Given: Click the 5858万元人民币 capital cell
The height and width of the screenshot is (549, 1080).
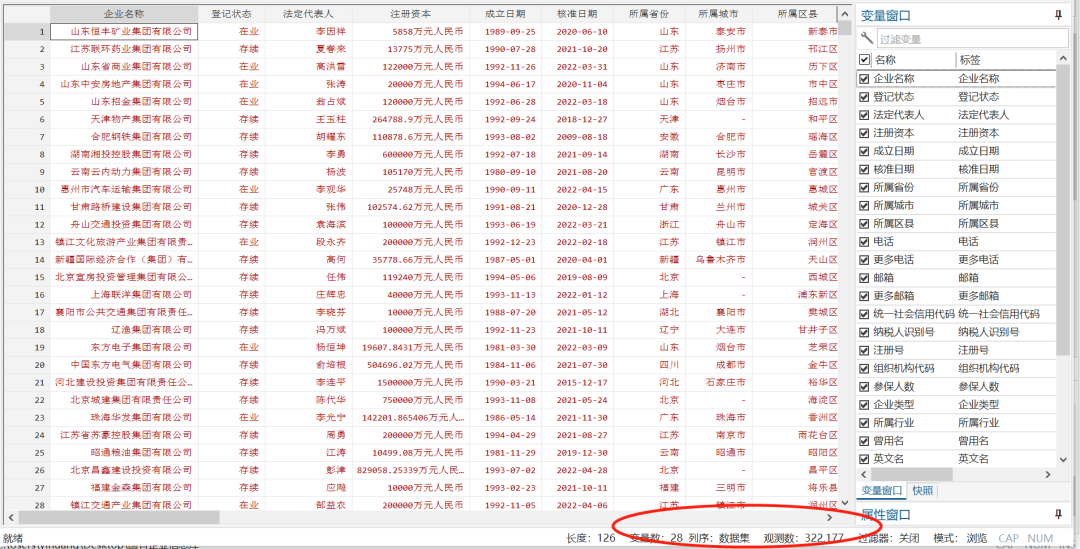Looking at the screenshot, I should [411, 32].
